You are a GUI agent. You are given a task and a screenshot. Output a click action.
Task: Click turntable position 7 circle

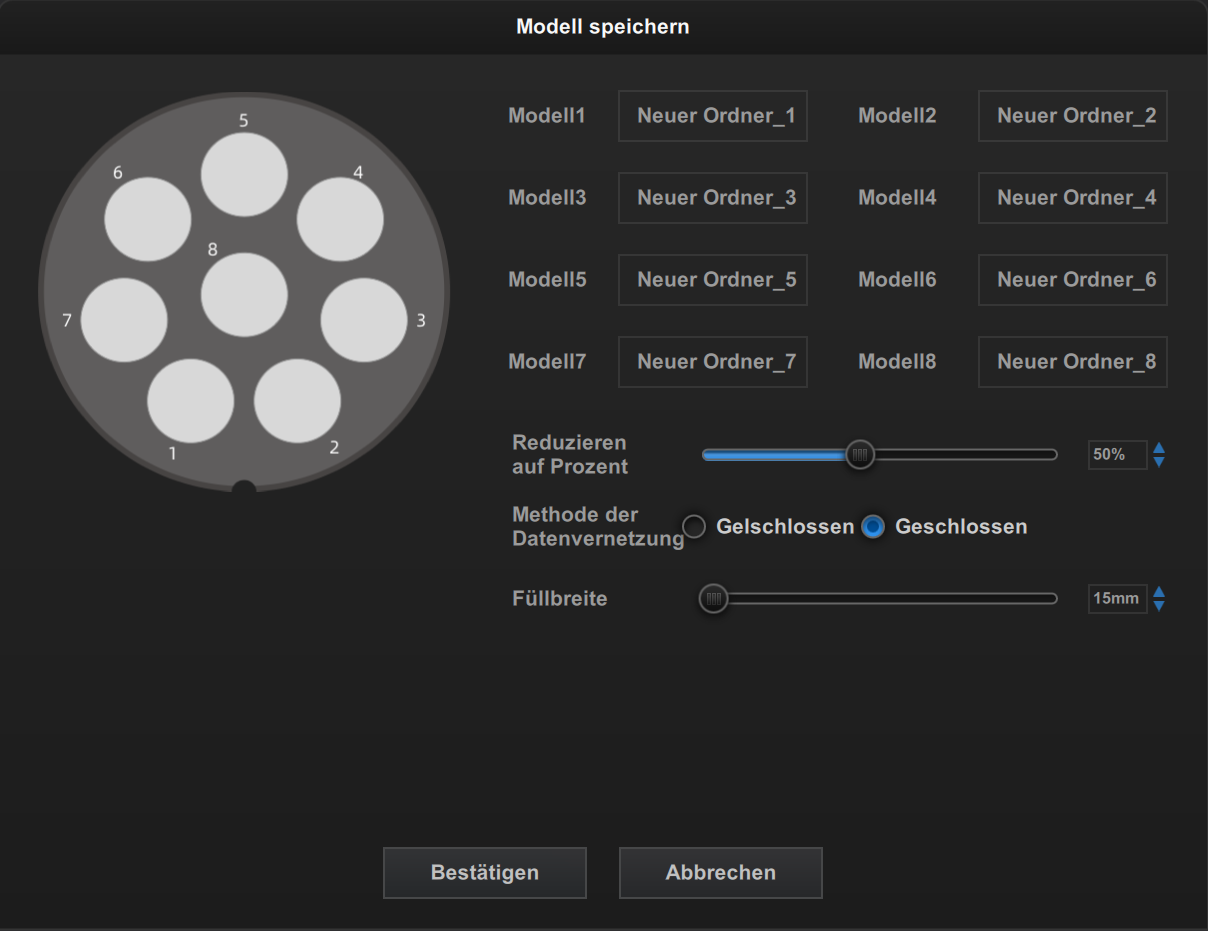click(x=124, y=320)
